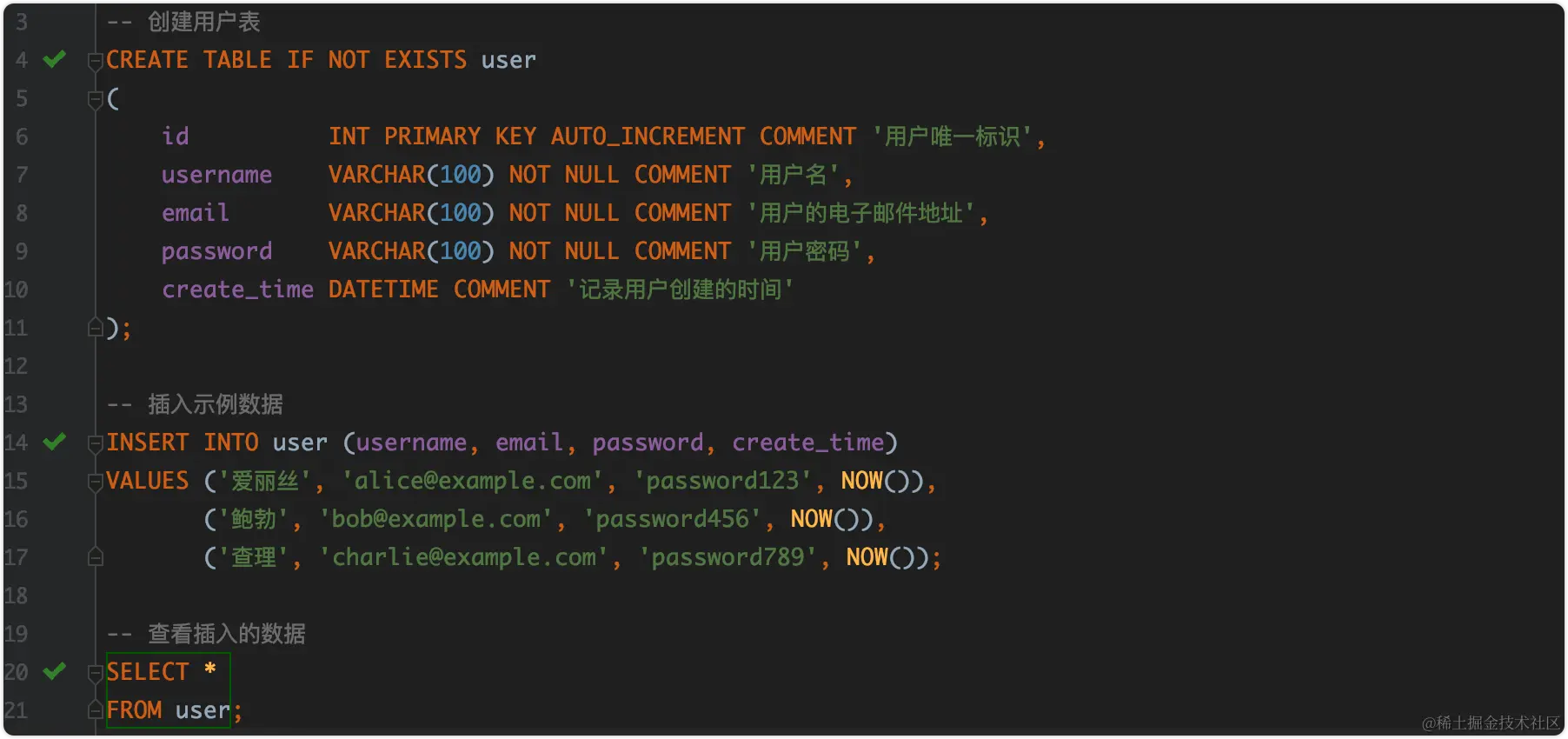Click the 'FROM' keyword on line 21
The image size is (1568, 739).
[134, 710]
